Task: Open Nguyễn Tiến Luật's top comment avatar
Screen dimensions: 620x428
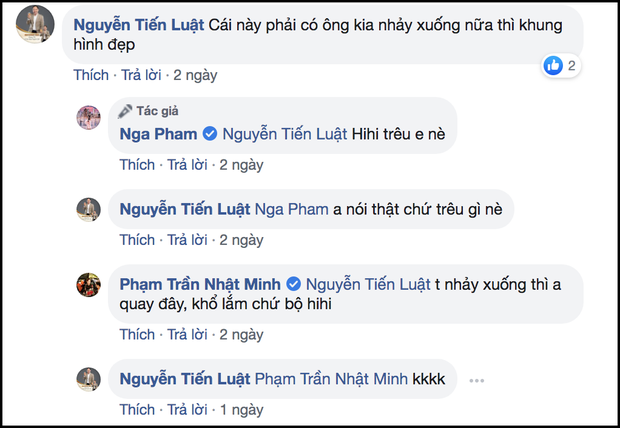Action: (x=36, y=32)
